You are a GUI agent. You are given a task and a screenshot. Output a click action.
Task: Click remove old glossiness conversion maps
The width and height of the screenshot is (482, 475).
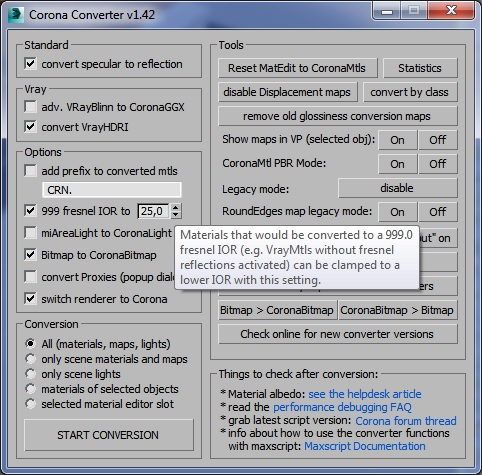[x=338, y=116]
